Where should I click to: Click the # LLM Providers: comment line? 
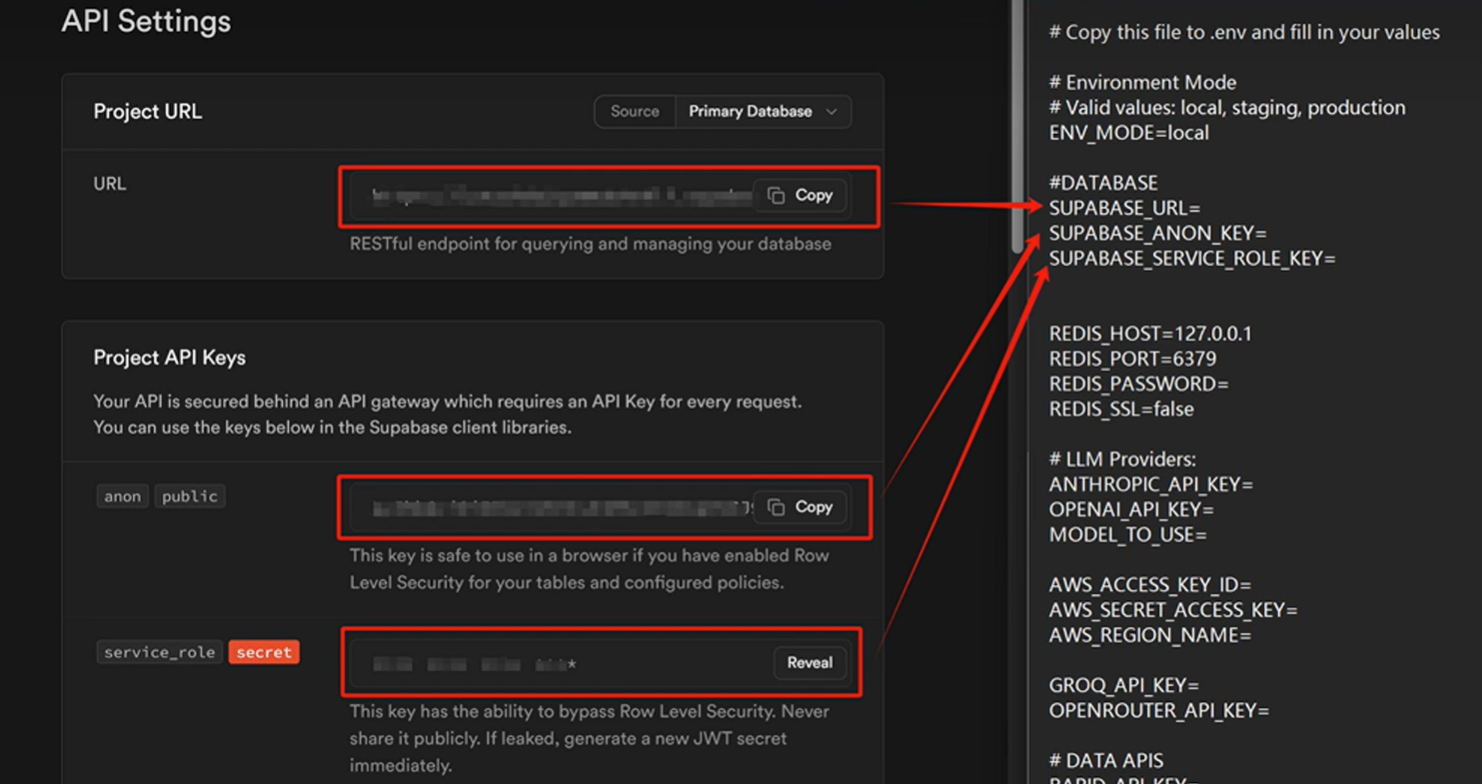pyautogui.click(x=1122, y=460)
